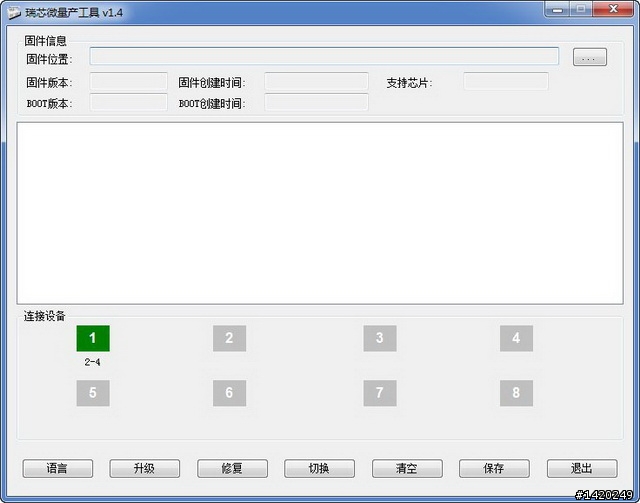Click device slot 2 indicator
This screenshot has height=503, width=640.
tap(229, 338)
